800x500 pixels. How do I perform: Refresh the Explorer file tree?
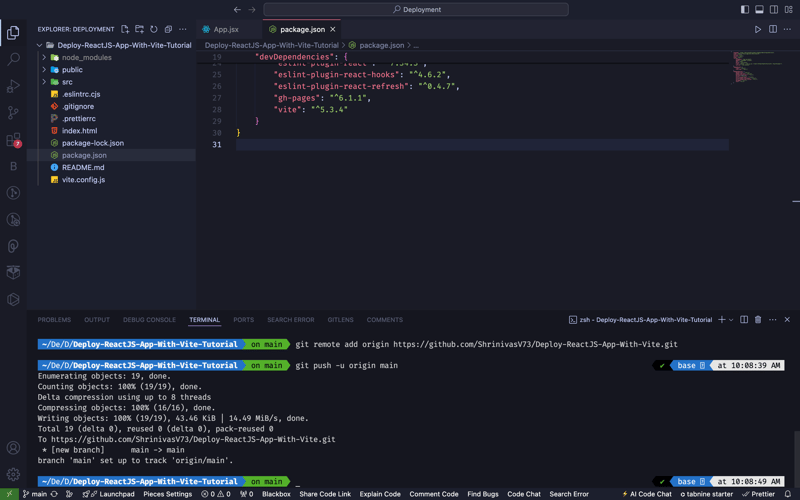(154, 29)
